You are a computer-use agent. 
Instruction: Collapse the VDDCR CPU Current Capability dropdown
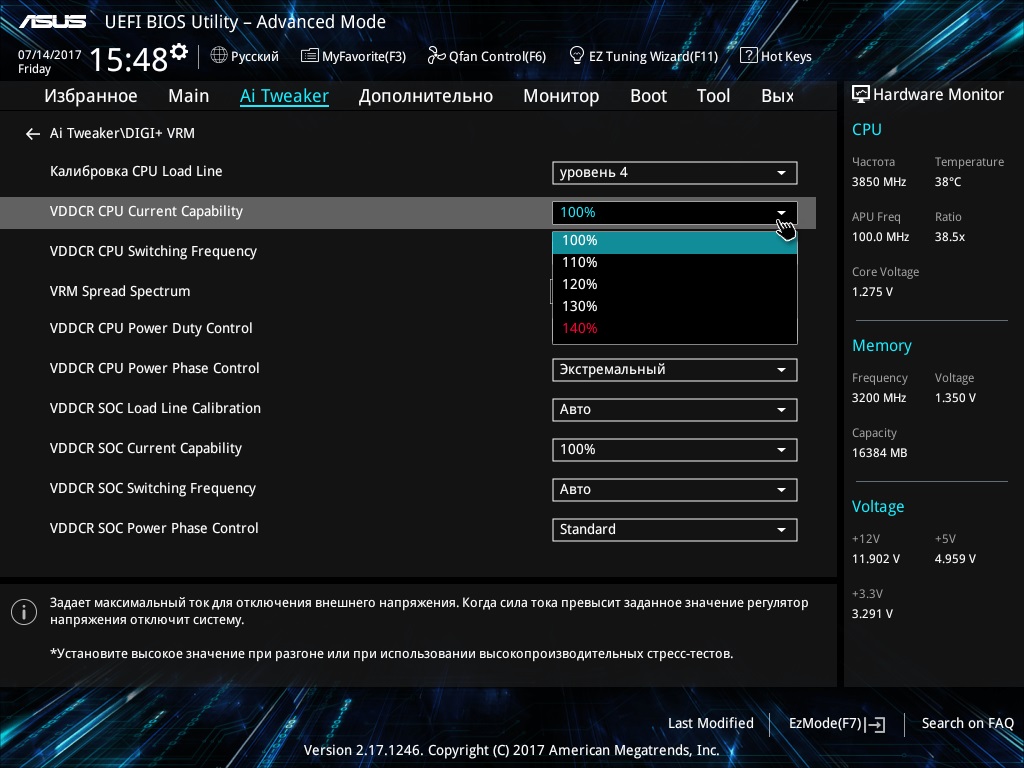click(x=675, y=212)
